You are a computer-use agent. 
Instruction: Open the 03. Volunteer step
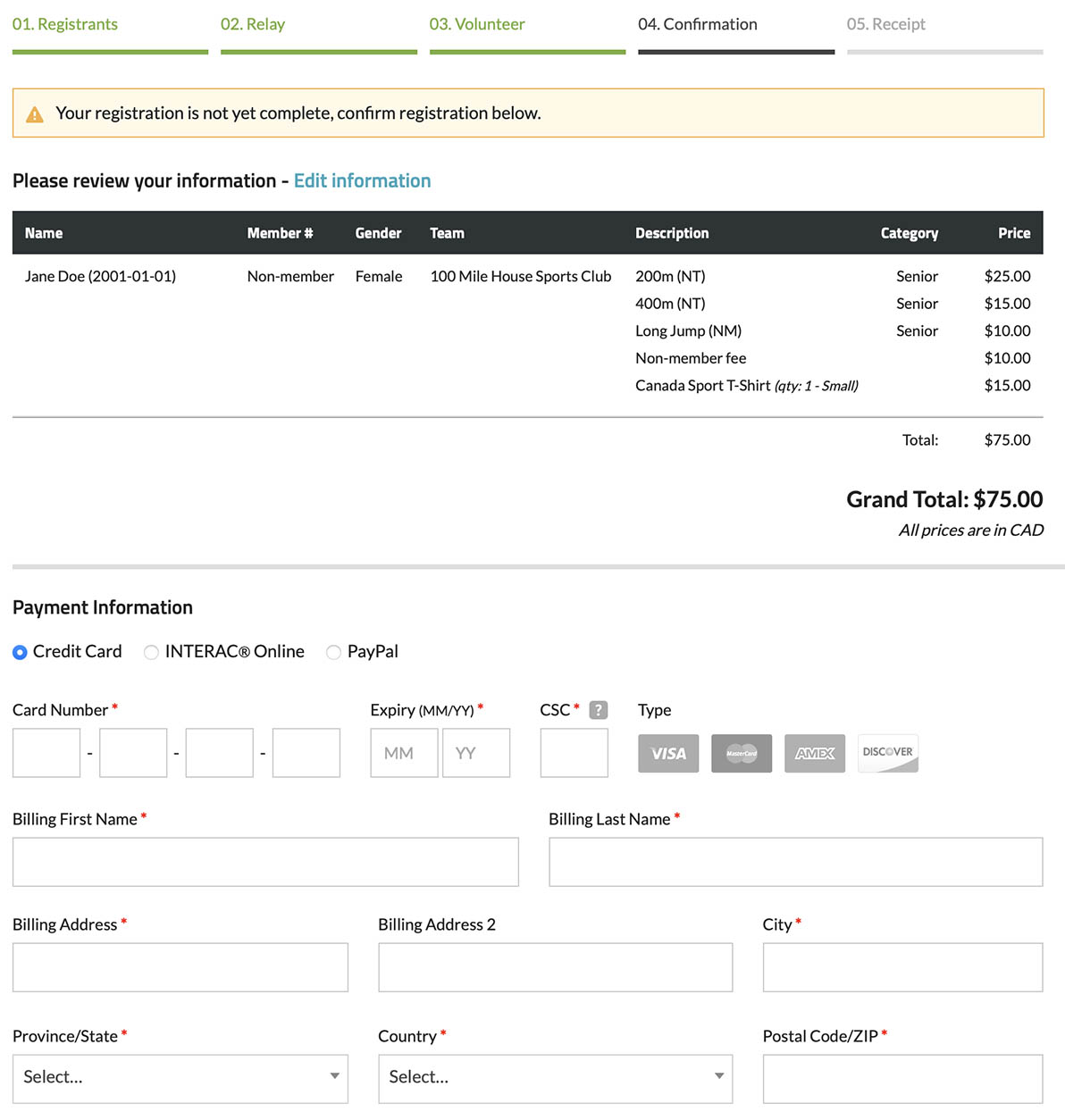[x=477, y=24]
